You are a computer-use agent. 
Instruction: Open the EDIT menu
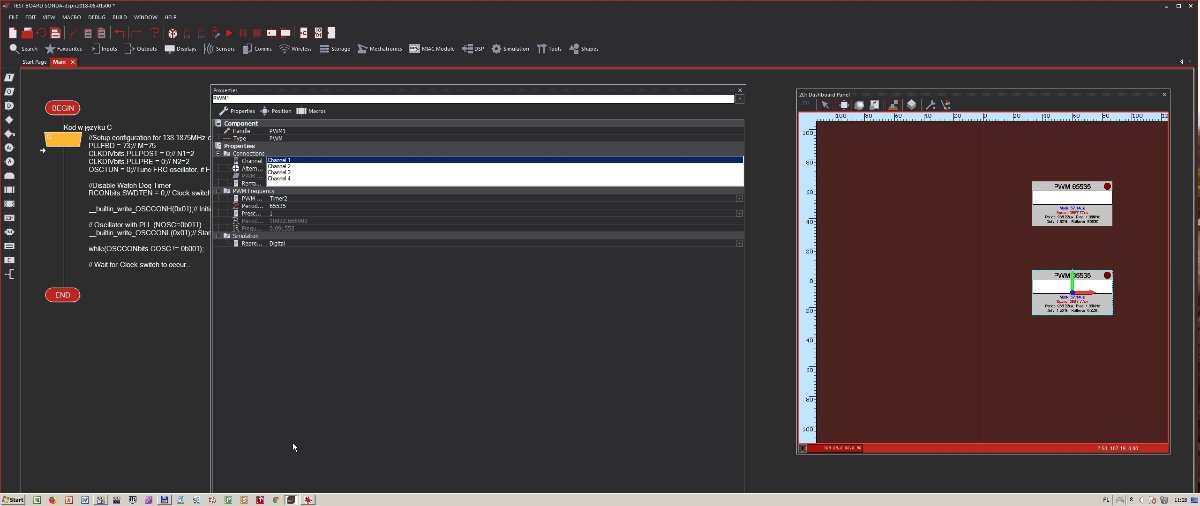(31, 18)
